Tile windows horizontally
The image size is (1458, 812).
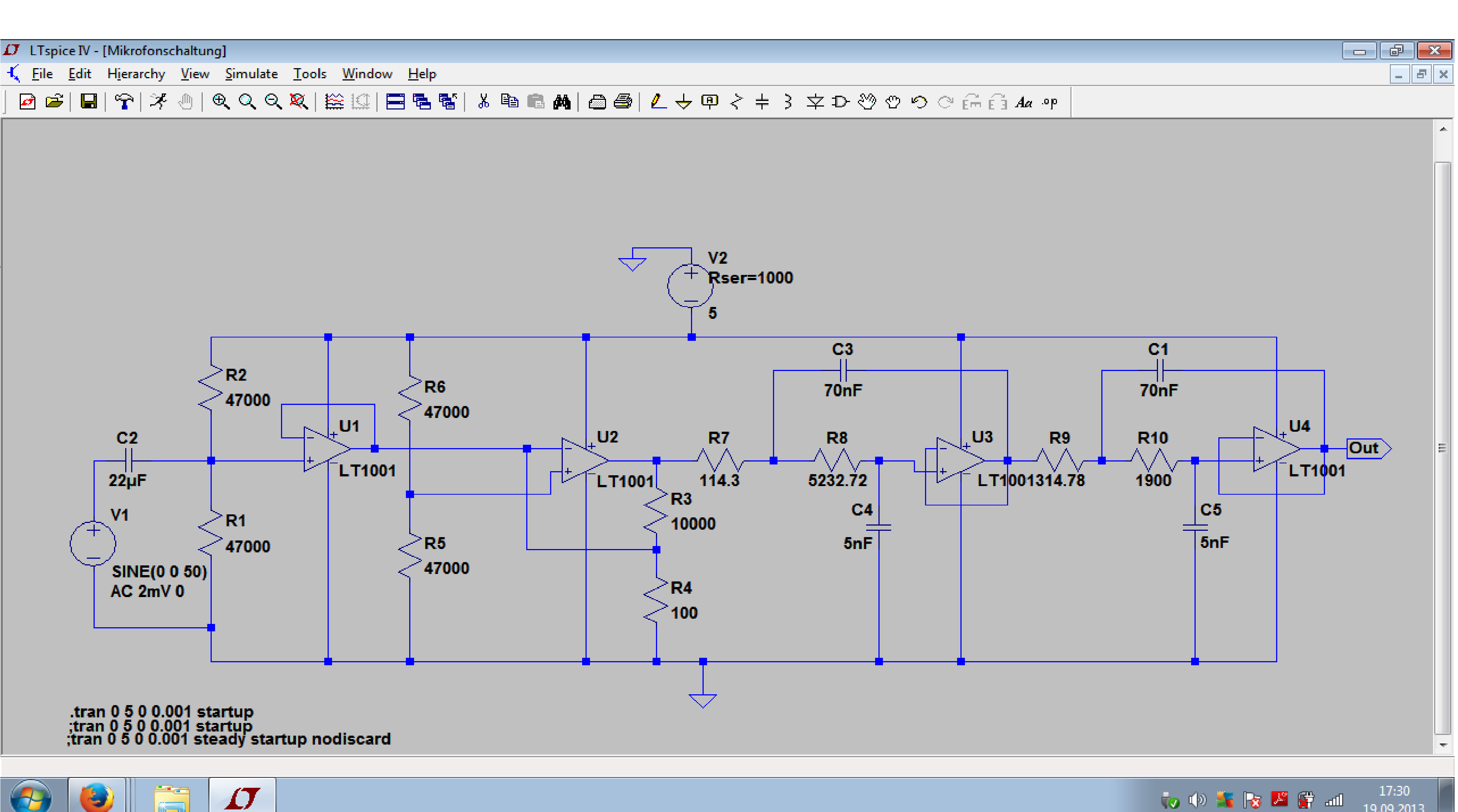(395, 102)
